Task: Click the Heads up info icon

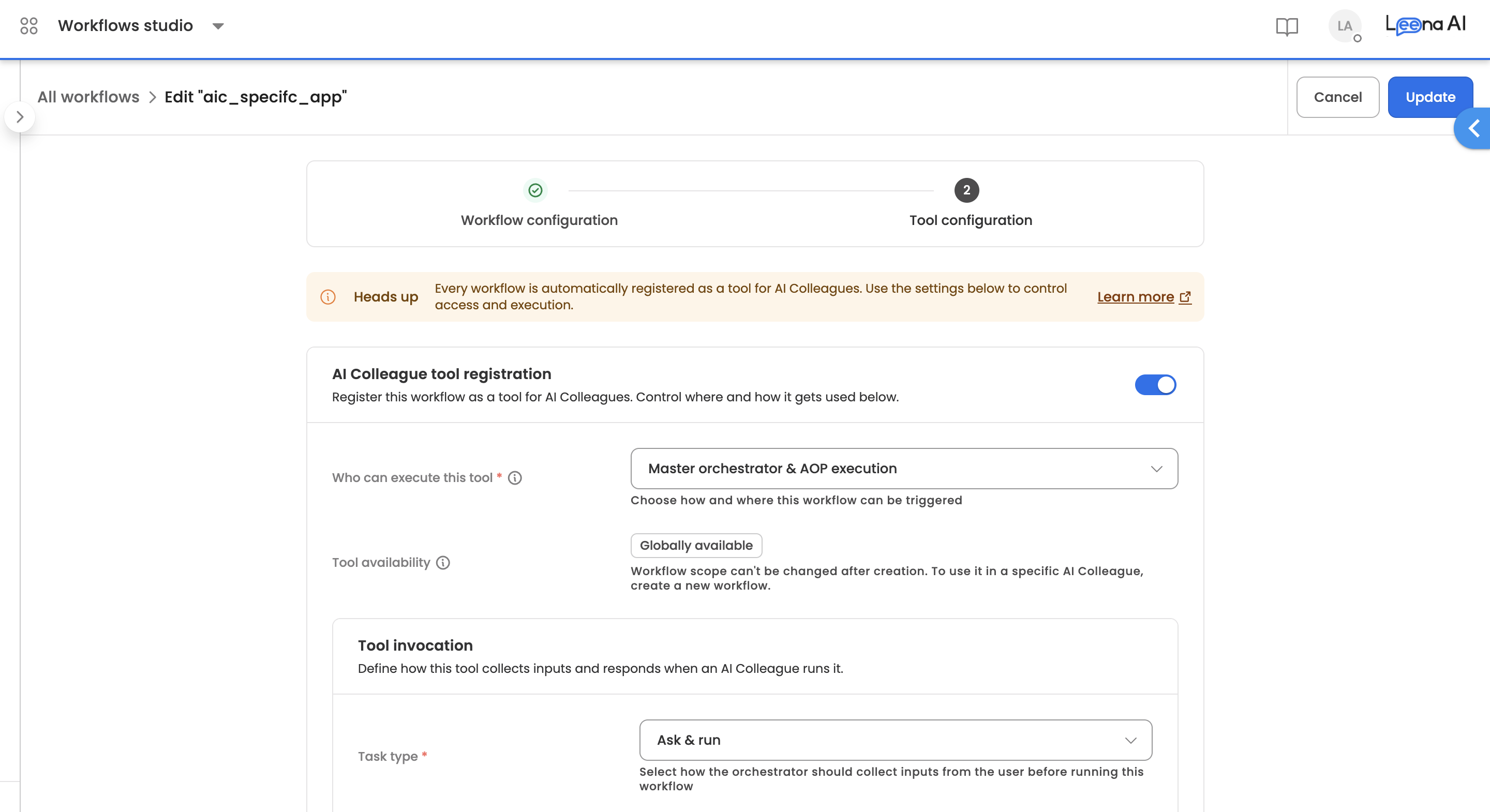Action: point(327,297)
